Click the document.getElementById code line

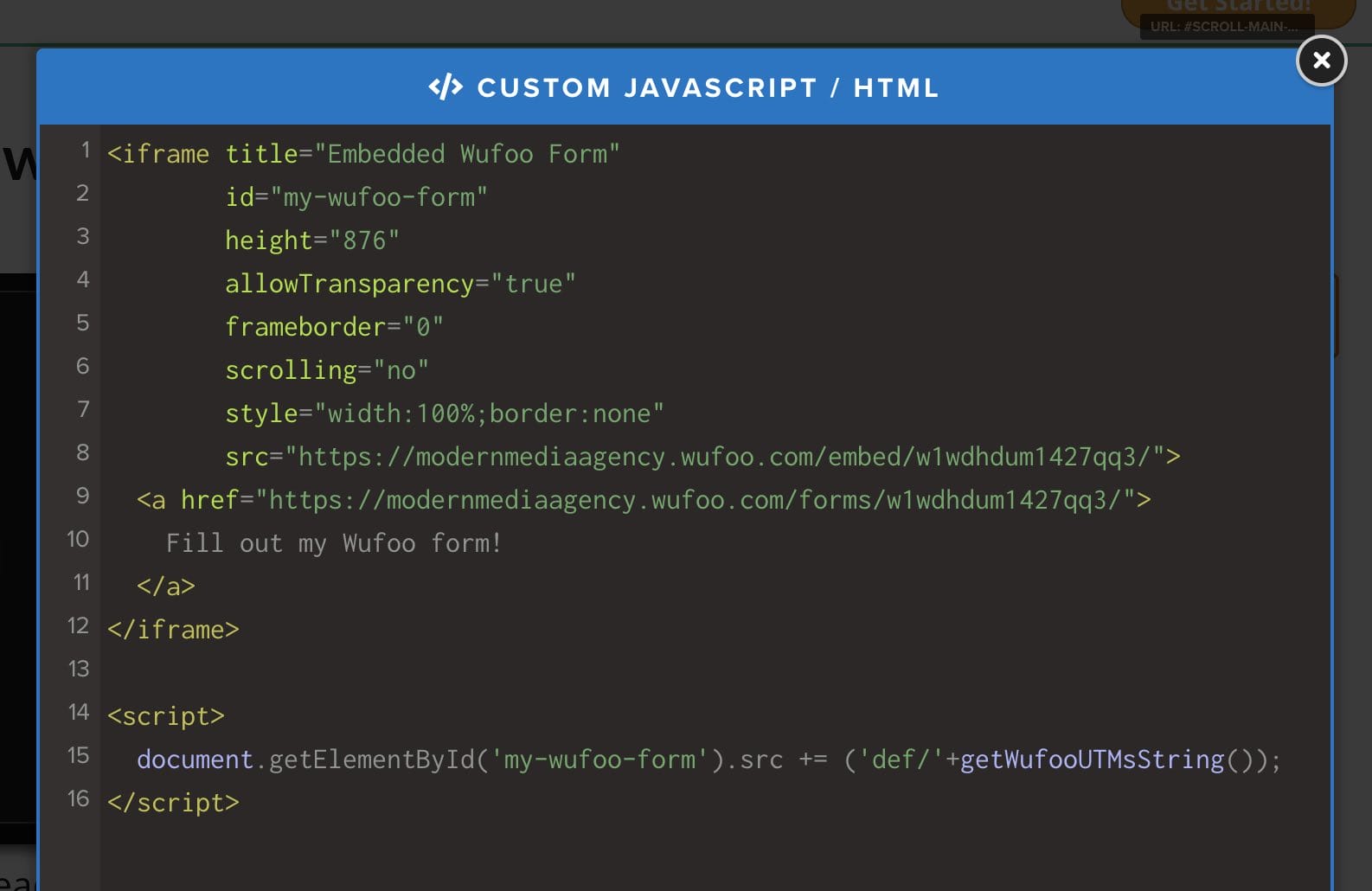click(x=708, y=760)
